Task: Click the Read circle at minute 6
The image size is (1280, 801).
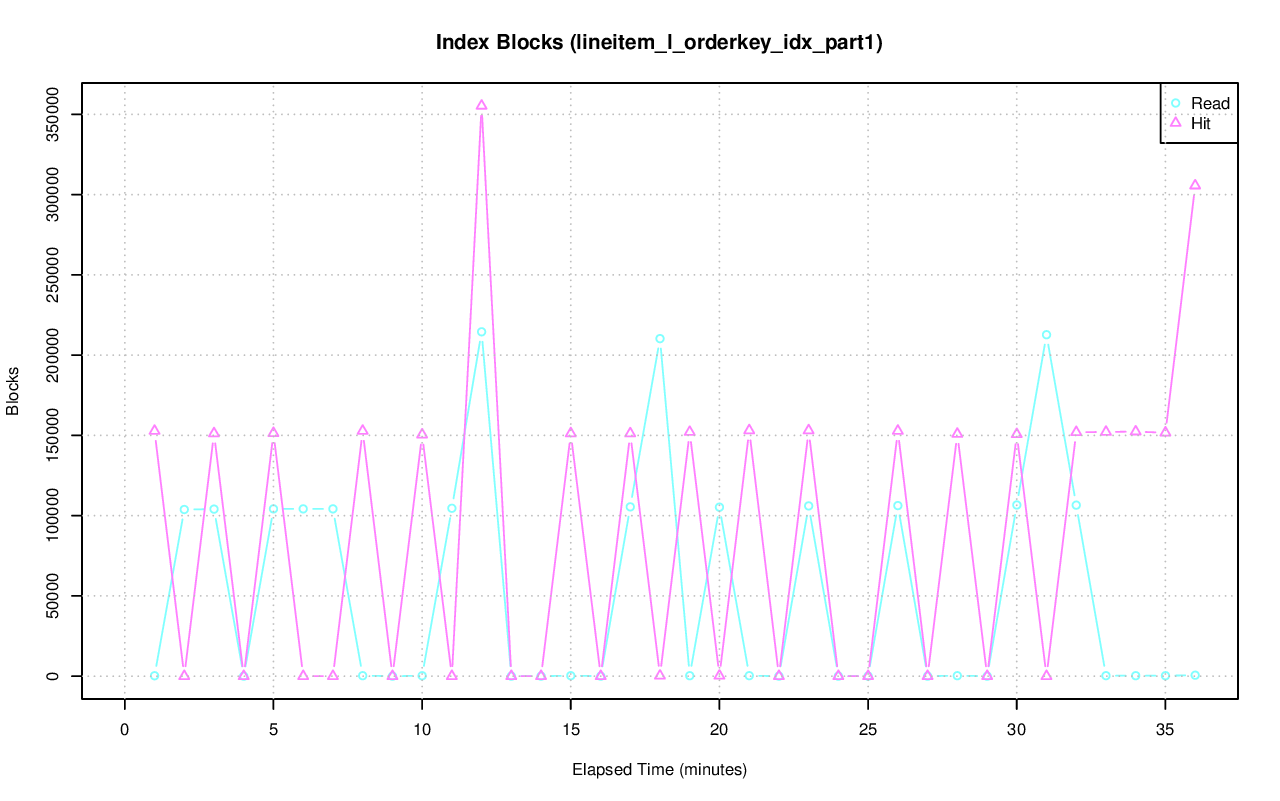Action: point(303,508)
